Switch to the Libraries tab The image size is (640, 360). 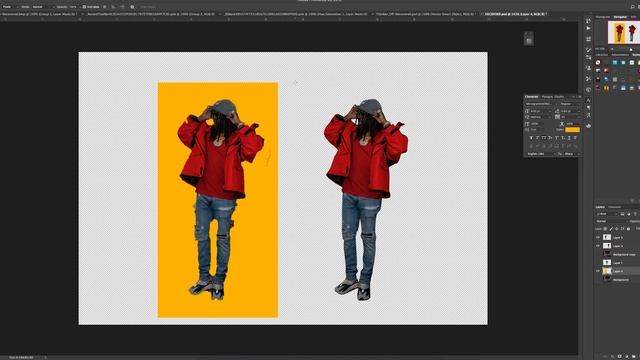tap(602, 55)
